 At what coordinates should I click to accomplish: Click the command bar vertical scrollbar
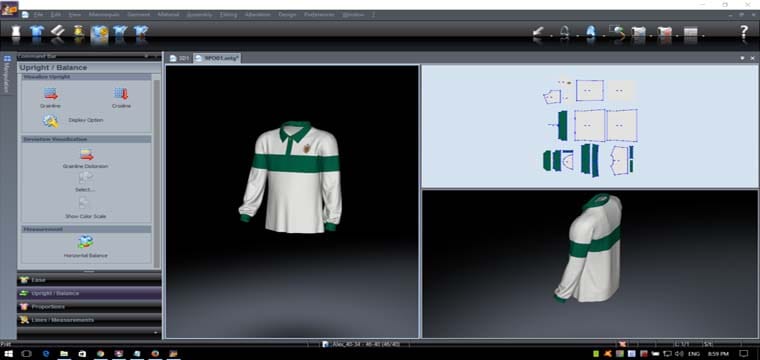(157, 172)
